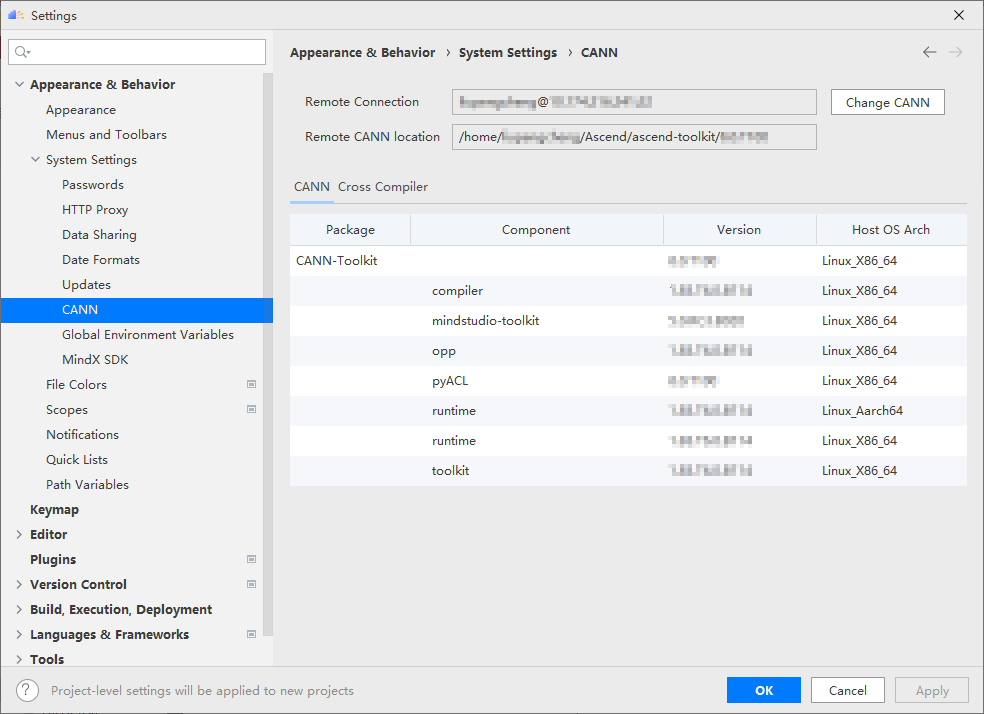Switch to the Cross Compiler tab
The width and height of the screenshot is (984, 714).
383,187
